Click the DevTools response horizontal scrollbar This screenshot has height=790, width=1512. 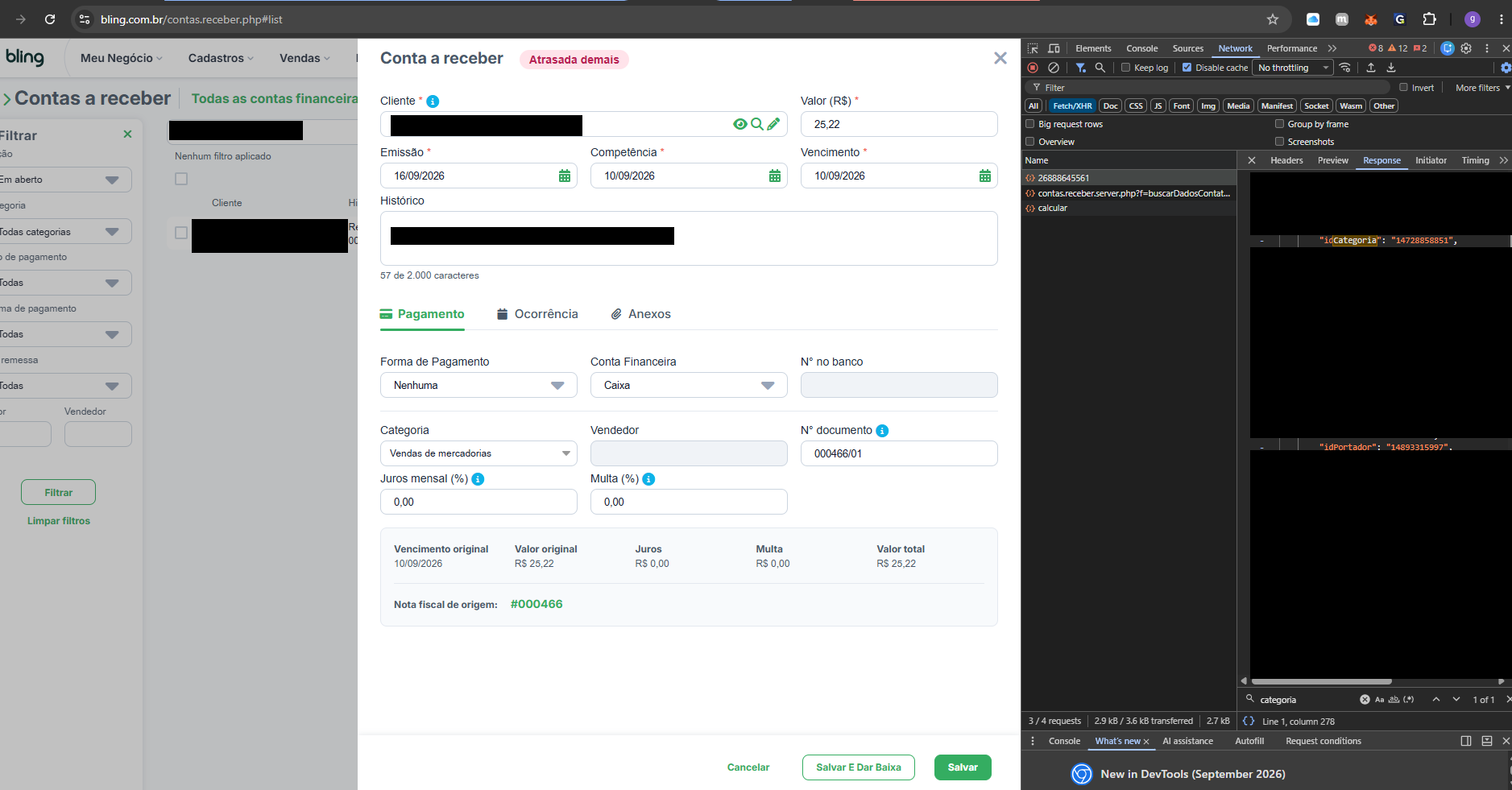(1321, 681)
